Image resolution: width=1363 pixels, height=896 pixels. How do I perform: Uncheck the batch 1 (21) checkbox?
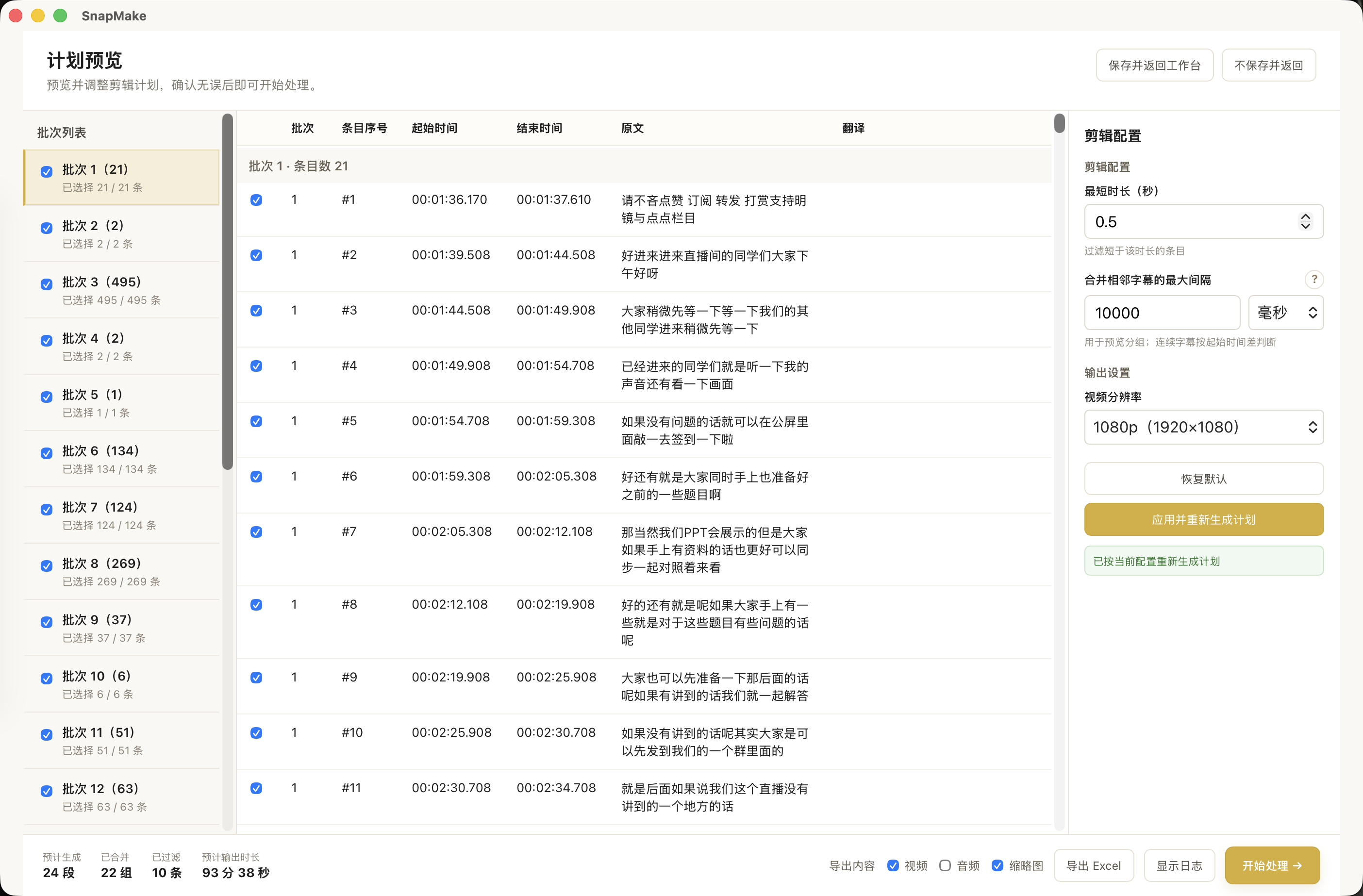click(x=47, y=171)
